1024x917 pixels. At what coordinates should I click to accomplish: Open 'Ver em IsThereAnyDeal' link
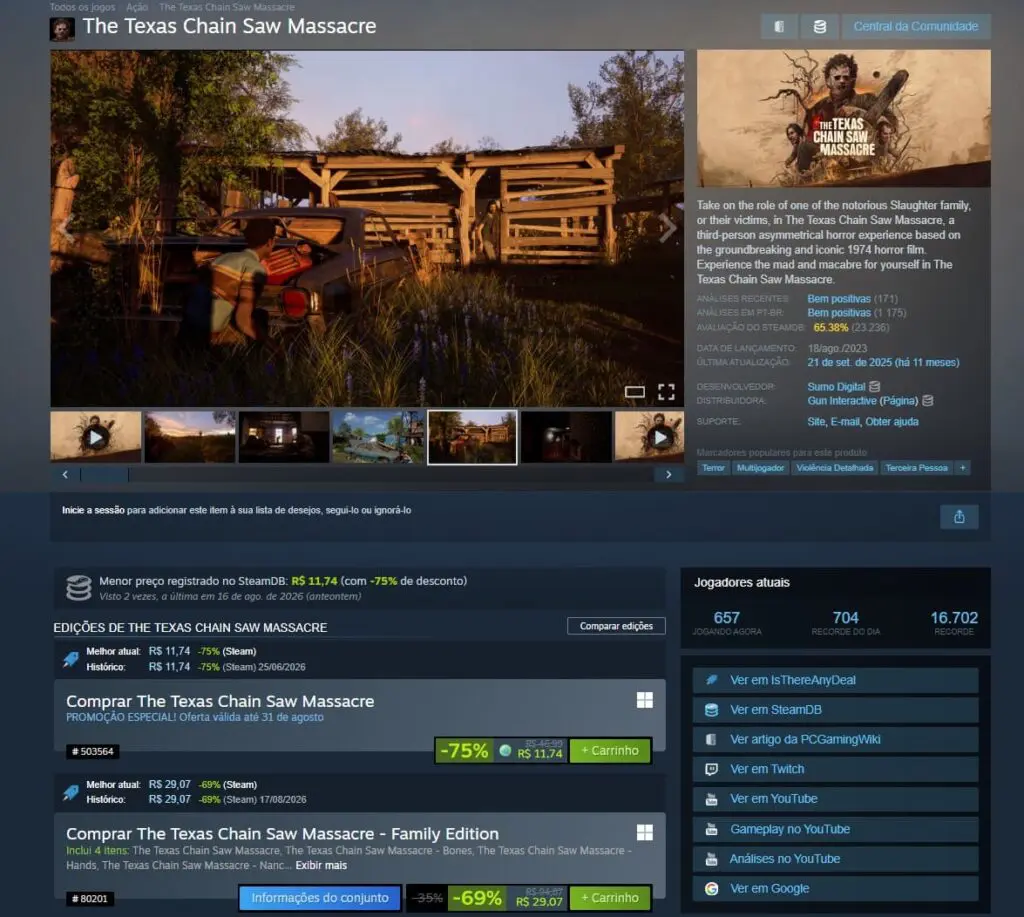click(835, 680)
